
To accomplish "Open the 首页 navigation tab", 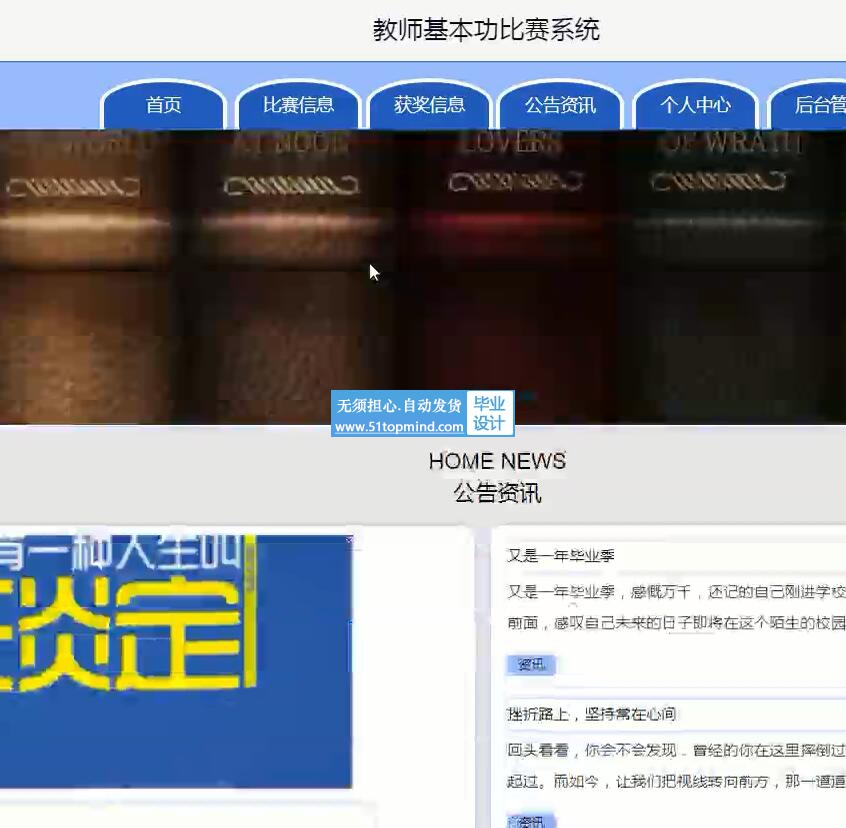I will click(x=163, y=105).
